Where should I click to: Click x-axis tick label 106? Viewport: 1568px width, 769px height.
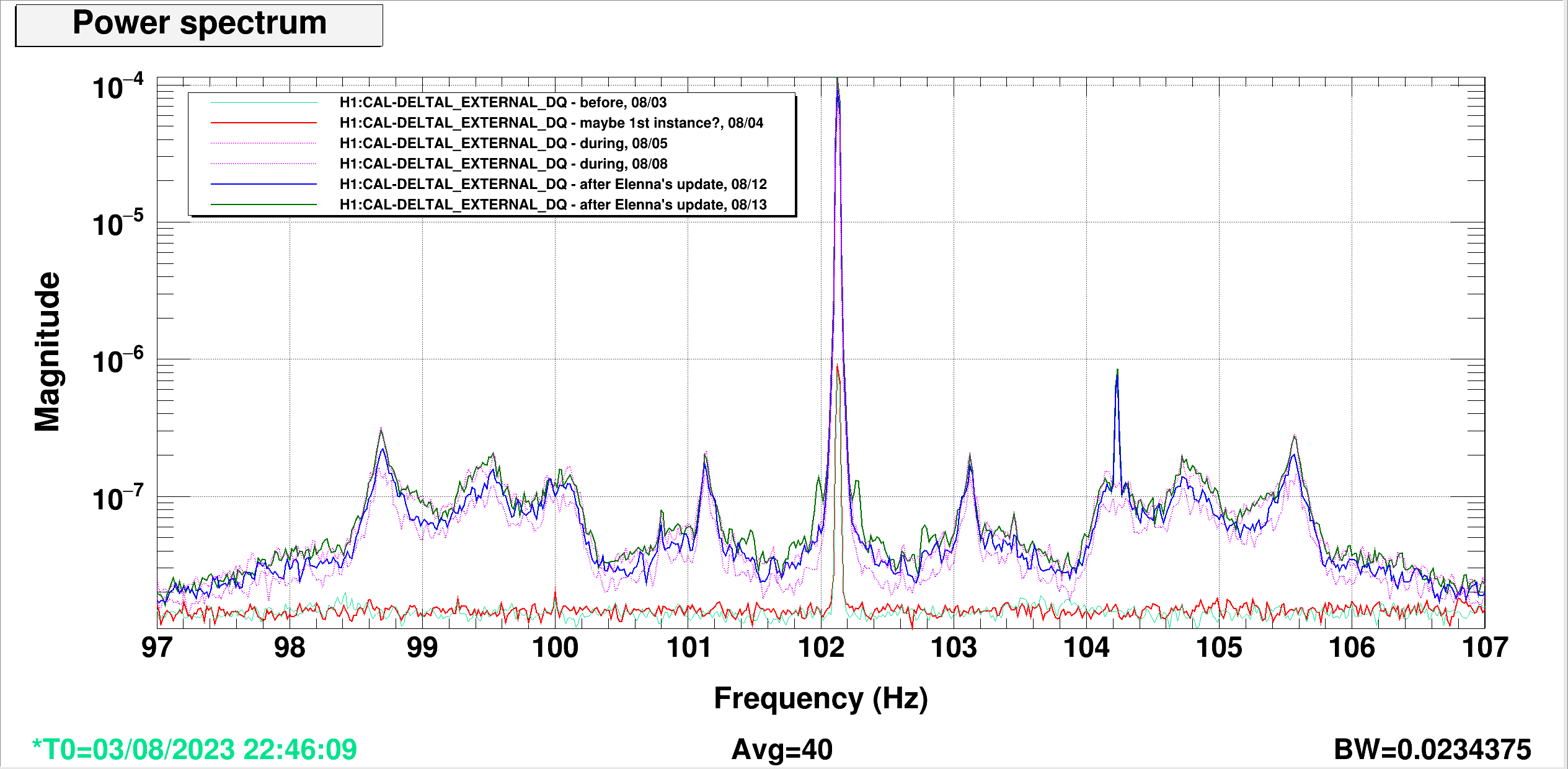1352,648
